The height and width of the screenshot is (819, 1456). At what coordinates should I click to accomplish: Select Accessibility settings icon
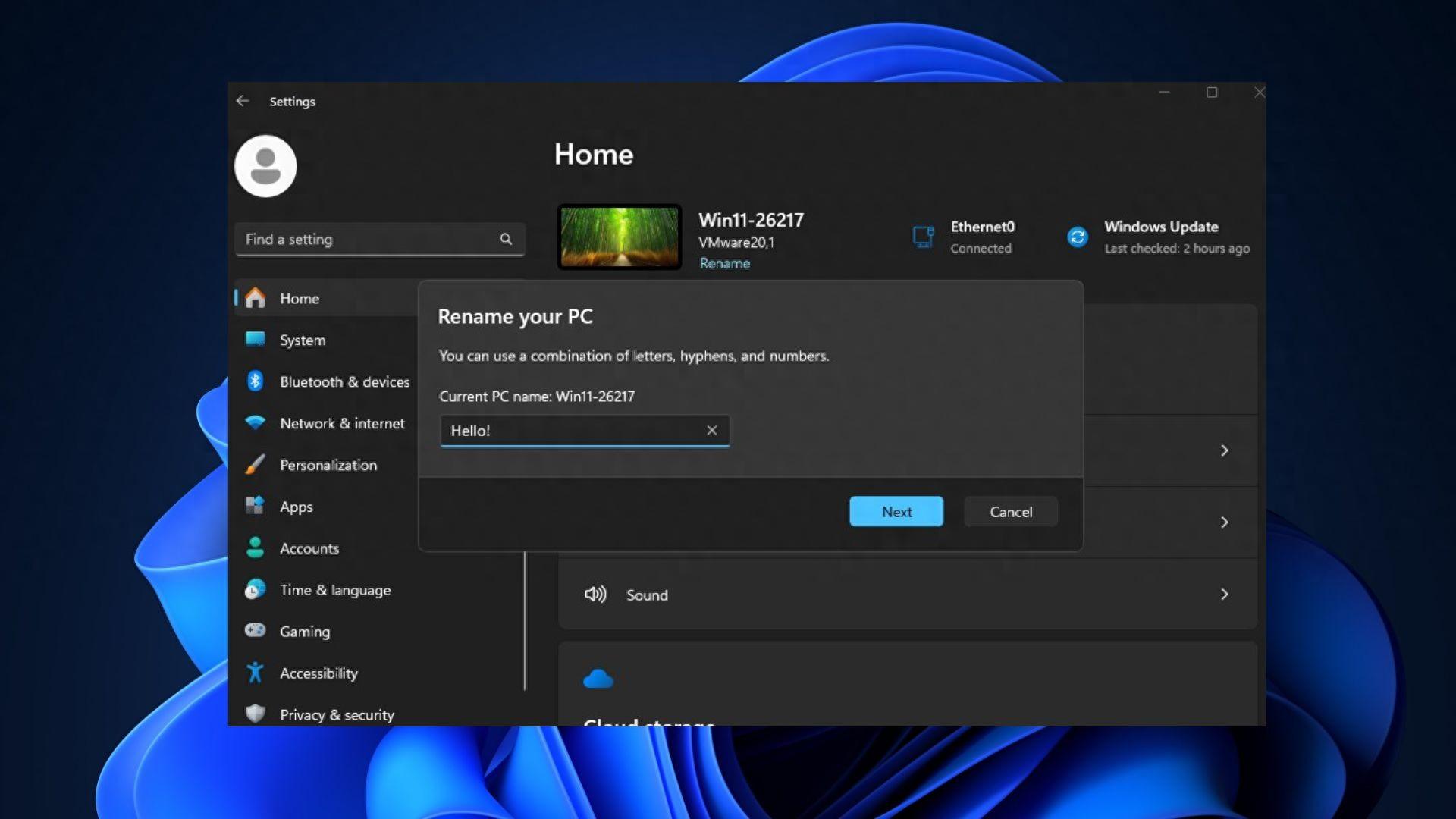pyautogui.click(x=256, y=672)
